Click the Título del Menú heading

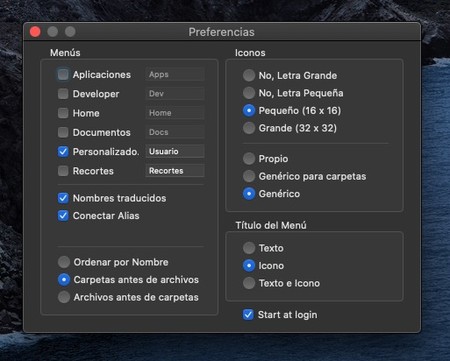tap(271, 225)
